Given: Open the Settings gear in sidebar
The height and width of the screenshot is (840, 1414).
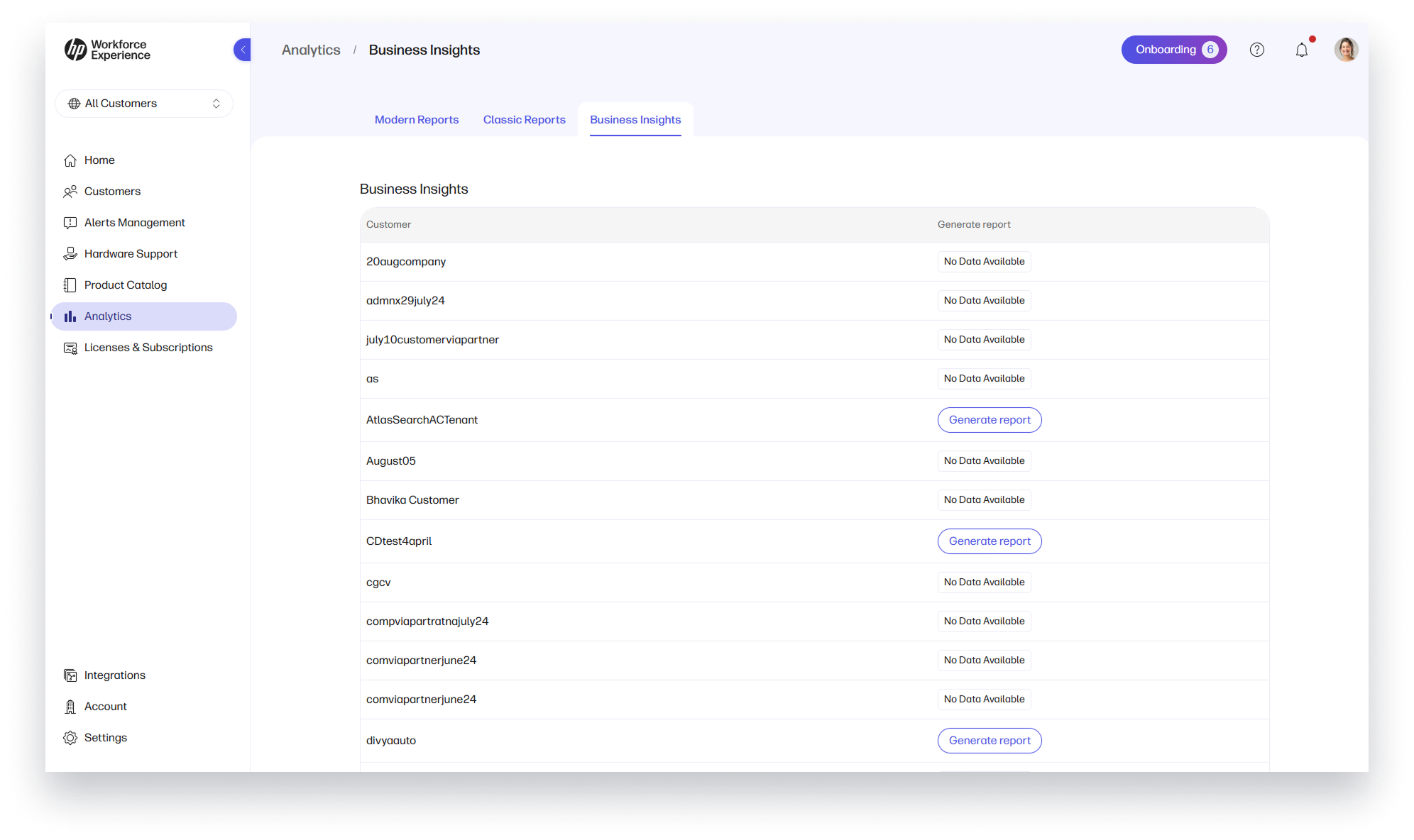Looking at the screenshot, I should click(x=71, y=738).
